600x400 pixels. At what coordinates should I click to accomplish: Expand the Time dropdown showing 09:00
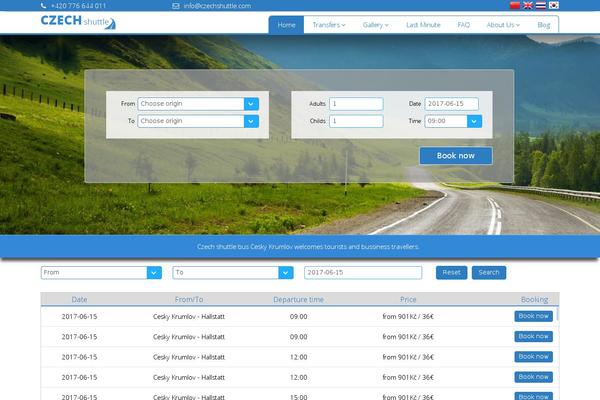click(x=453, y=121)
